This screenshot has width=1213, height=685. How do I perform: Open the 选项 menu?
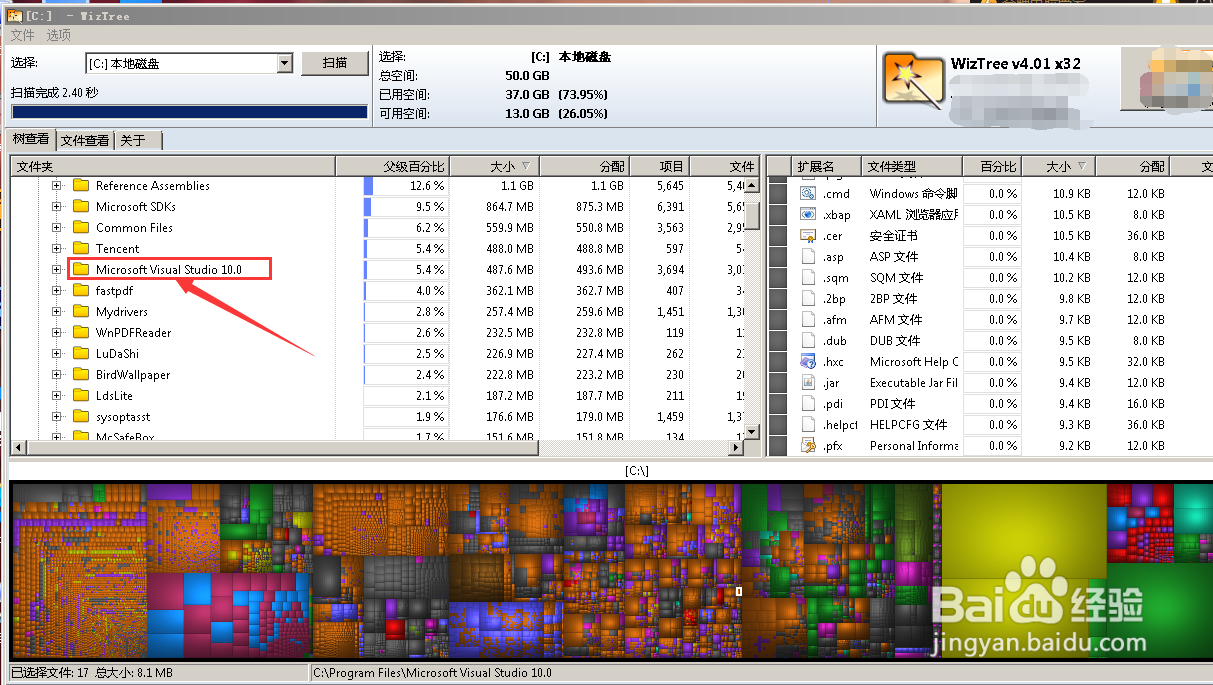[x=59, y=35]
